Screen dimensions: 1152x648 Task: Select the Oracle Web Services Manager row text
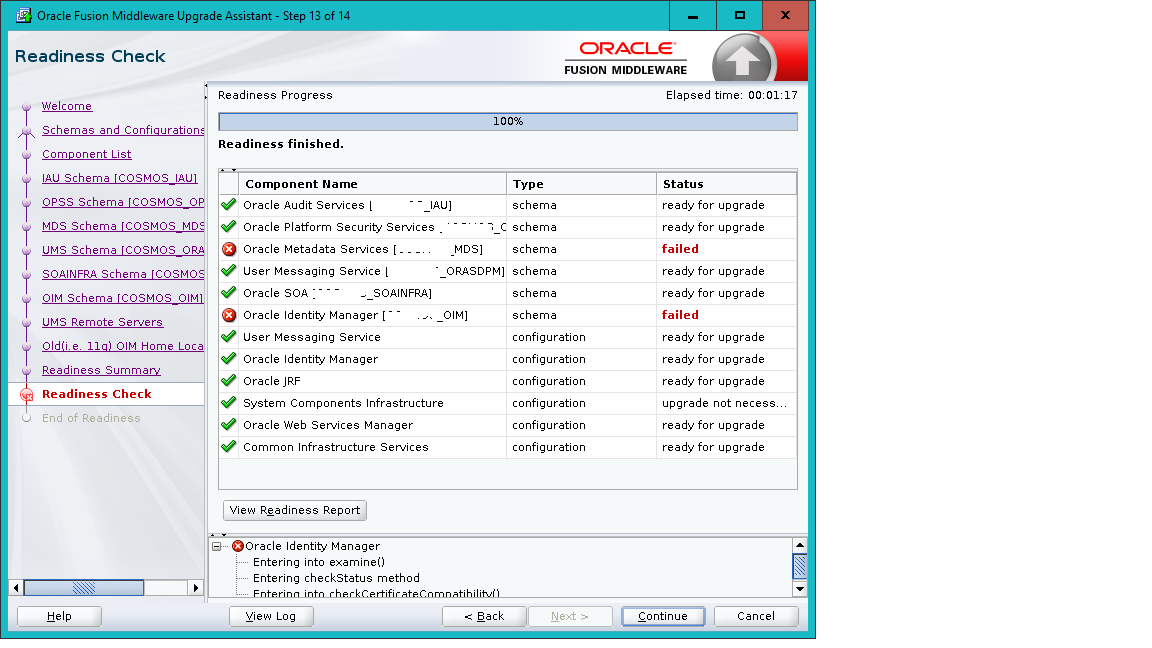pos(328,425)
